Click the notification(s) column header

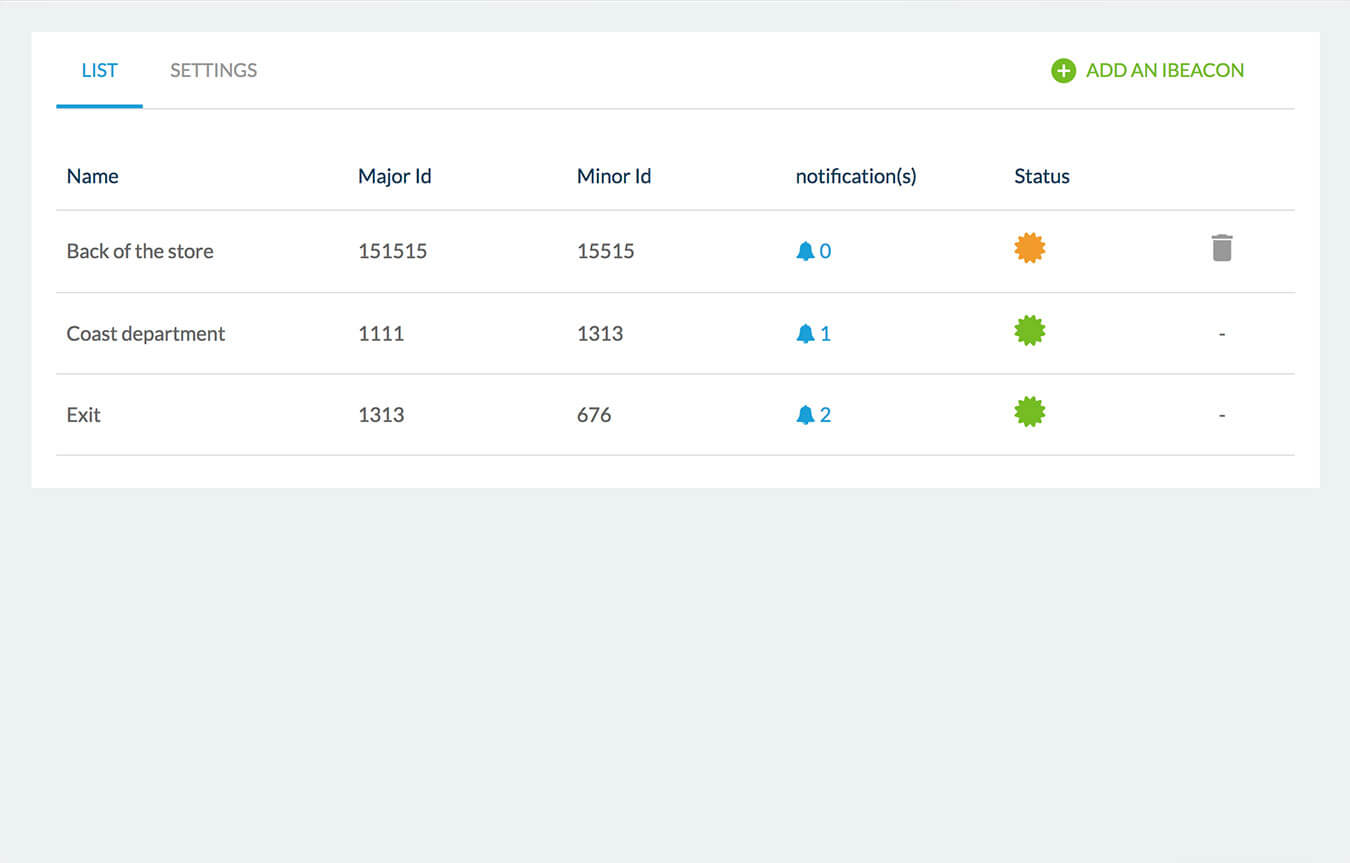click(856, 176)
